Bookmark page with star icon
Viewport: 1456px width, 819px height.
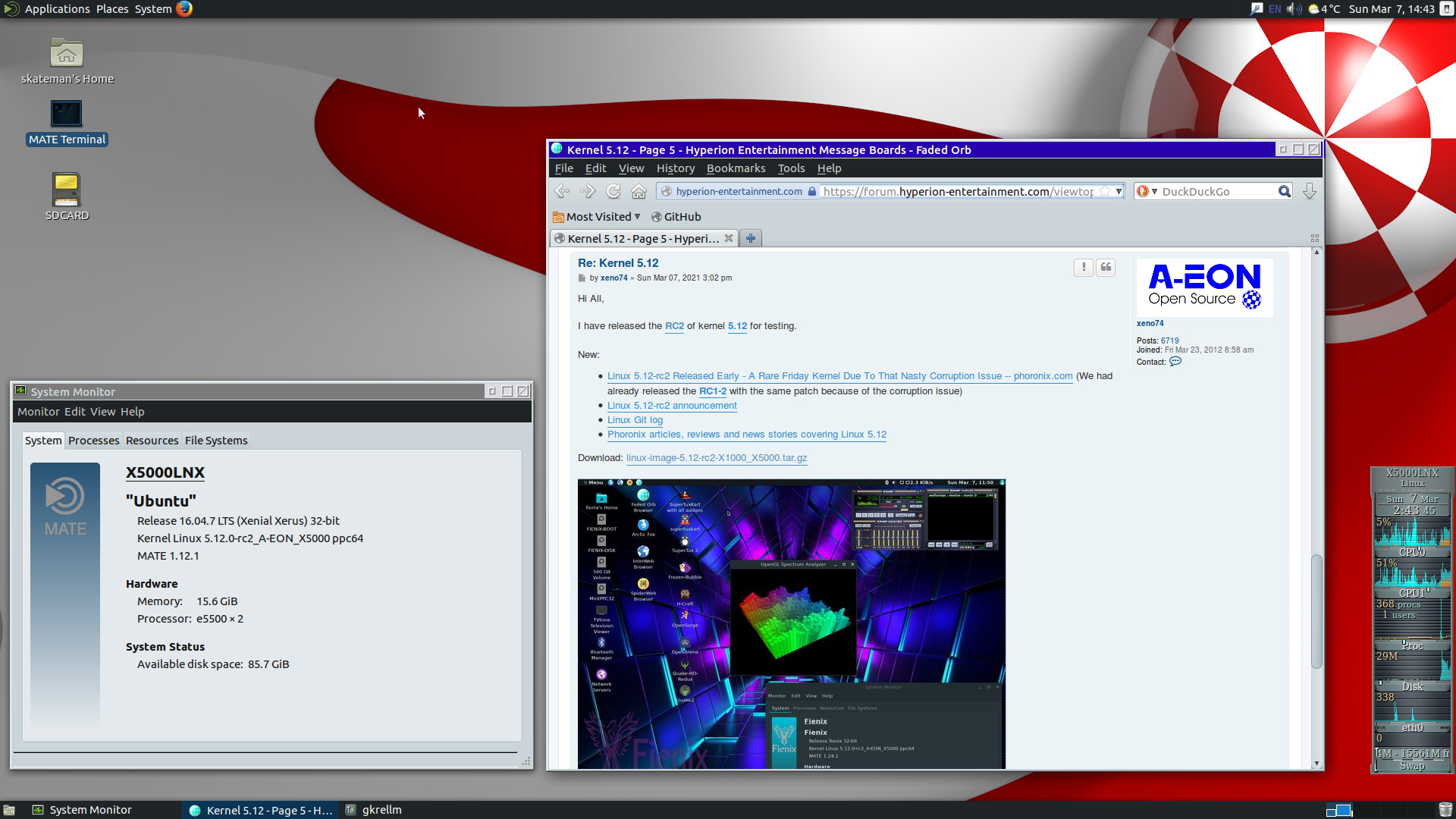[x=1105, y=191]
